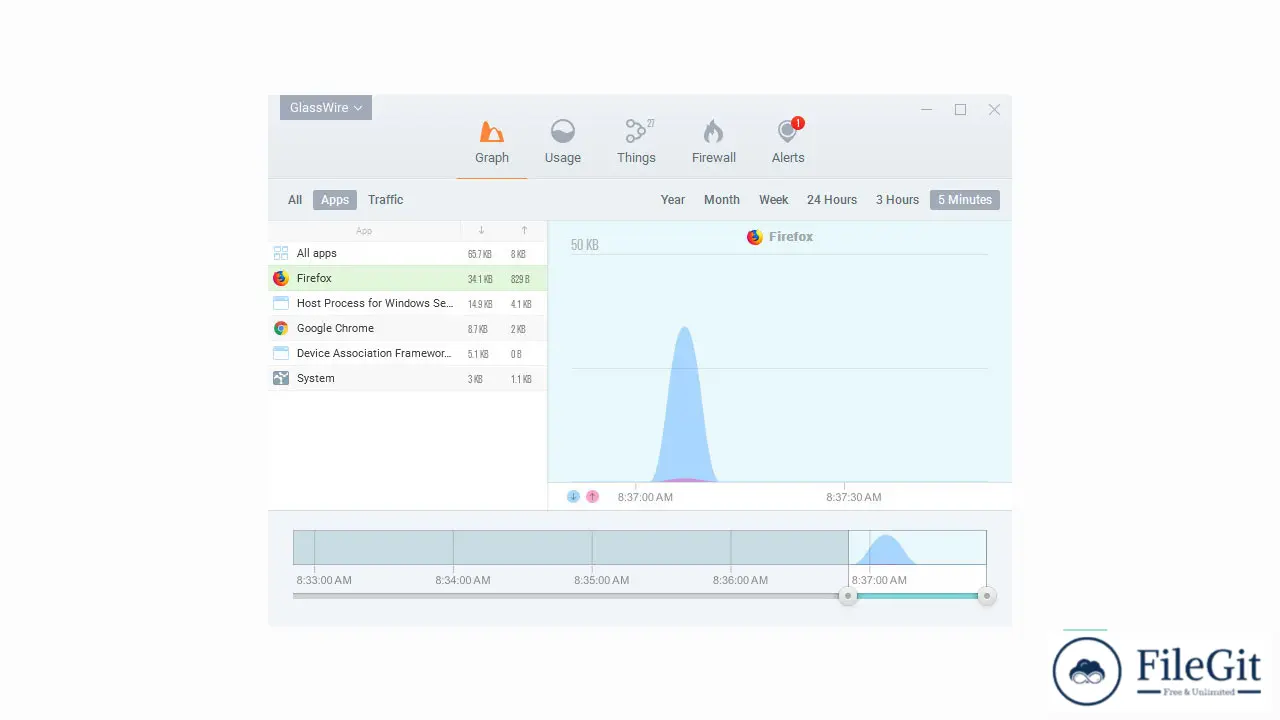Click the Host Process window icon
This screenshot has height=720, width=1280.
pos(281,304)
